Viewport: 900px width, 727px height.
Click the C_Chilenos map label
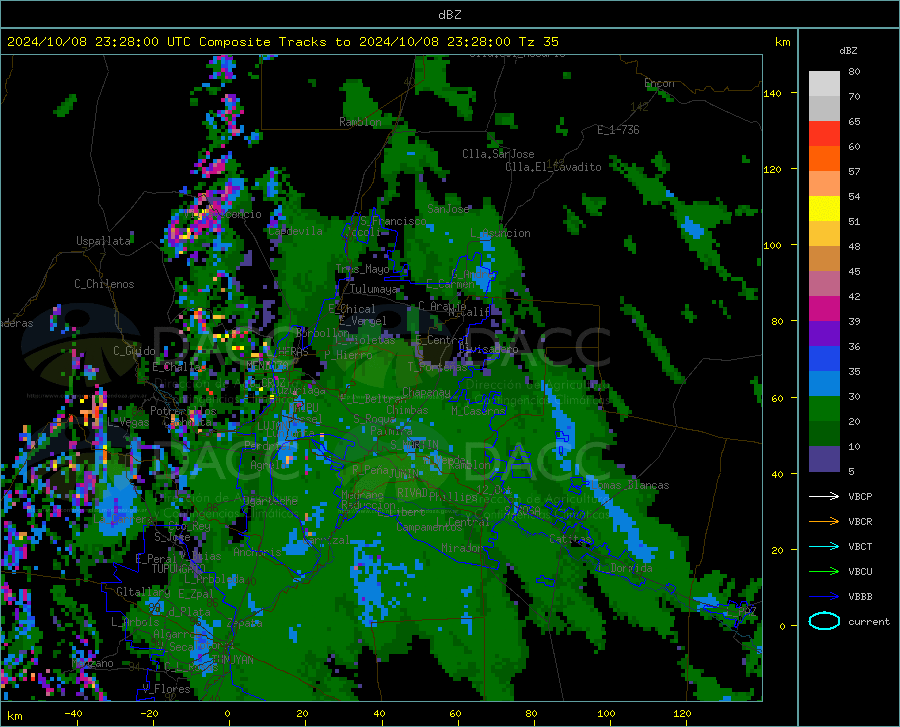[x=104, y=284]
